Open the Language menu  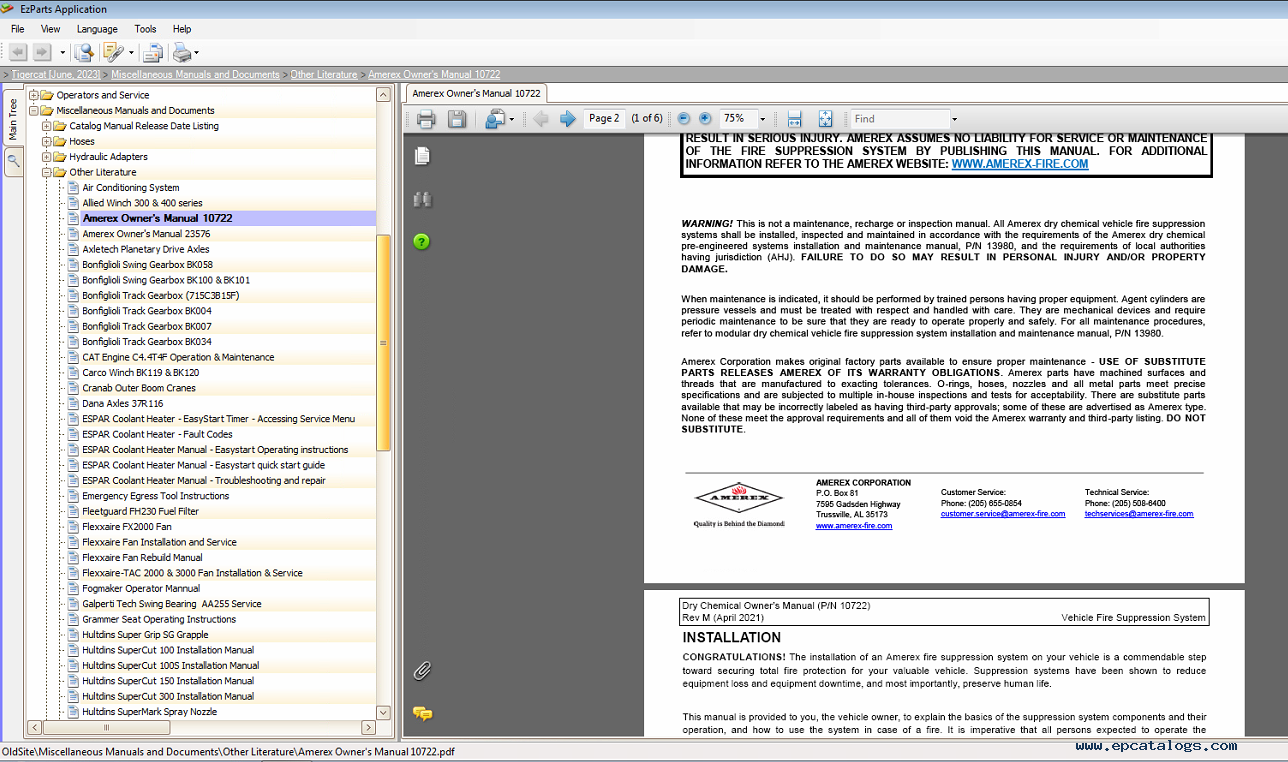97,29
